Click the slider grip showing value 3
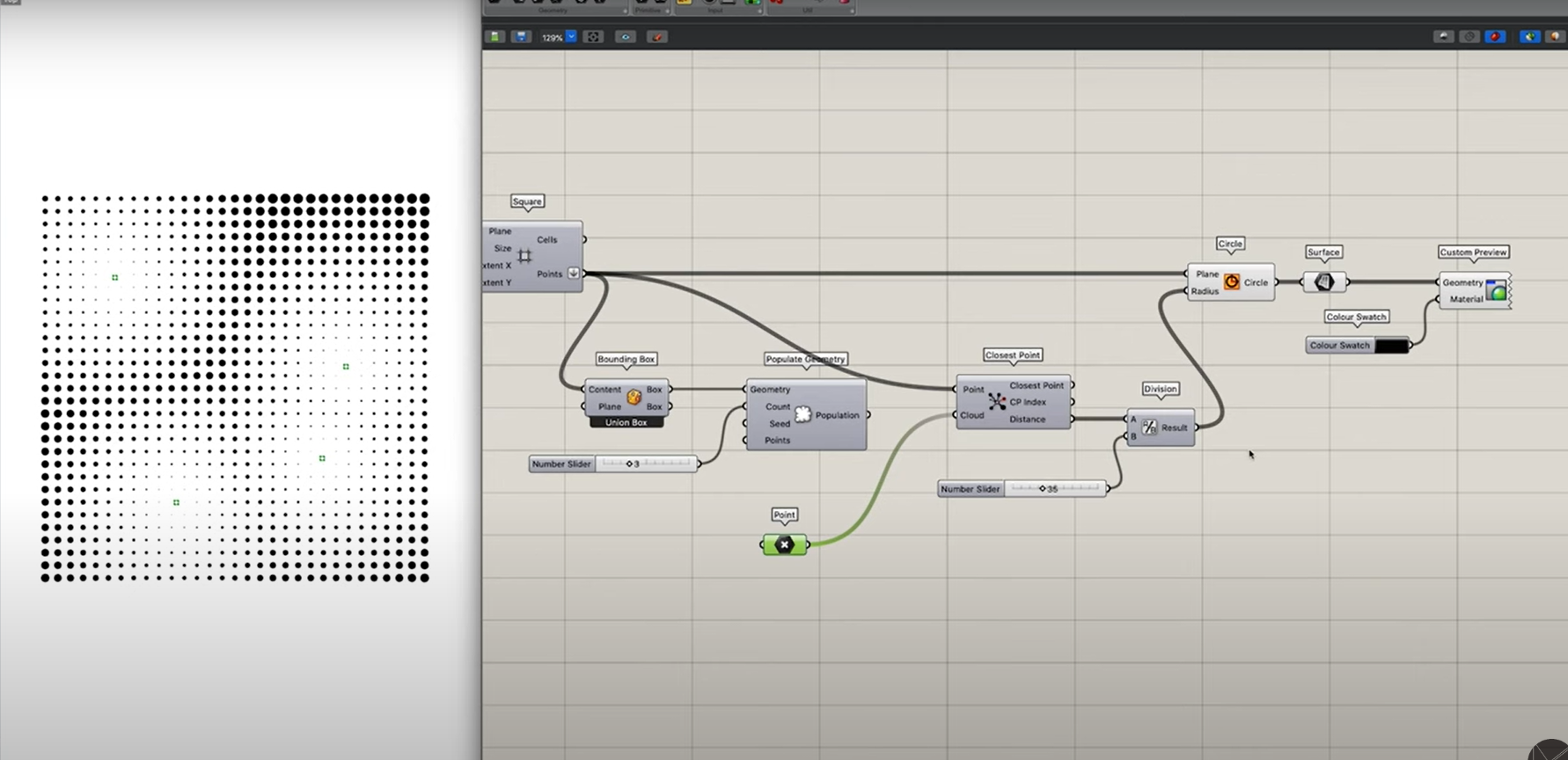The height and width of the screenshot is (760, 1568). [629, 464]
